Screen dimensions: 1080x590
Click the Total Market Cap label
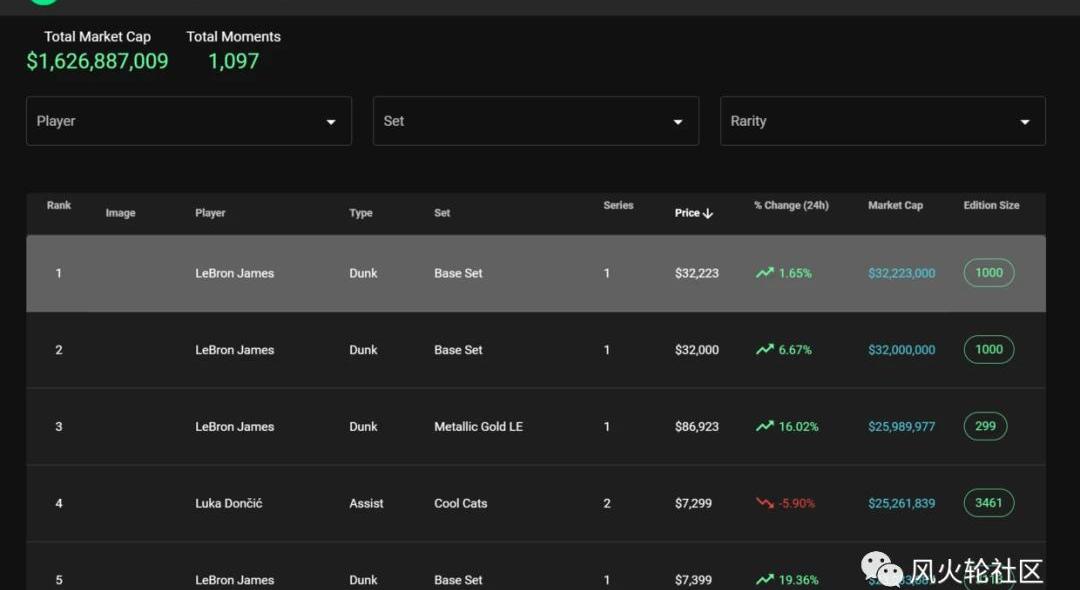click(97, 36)
